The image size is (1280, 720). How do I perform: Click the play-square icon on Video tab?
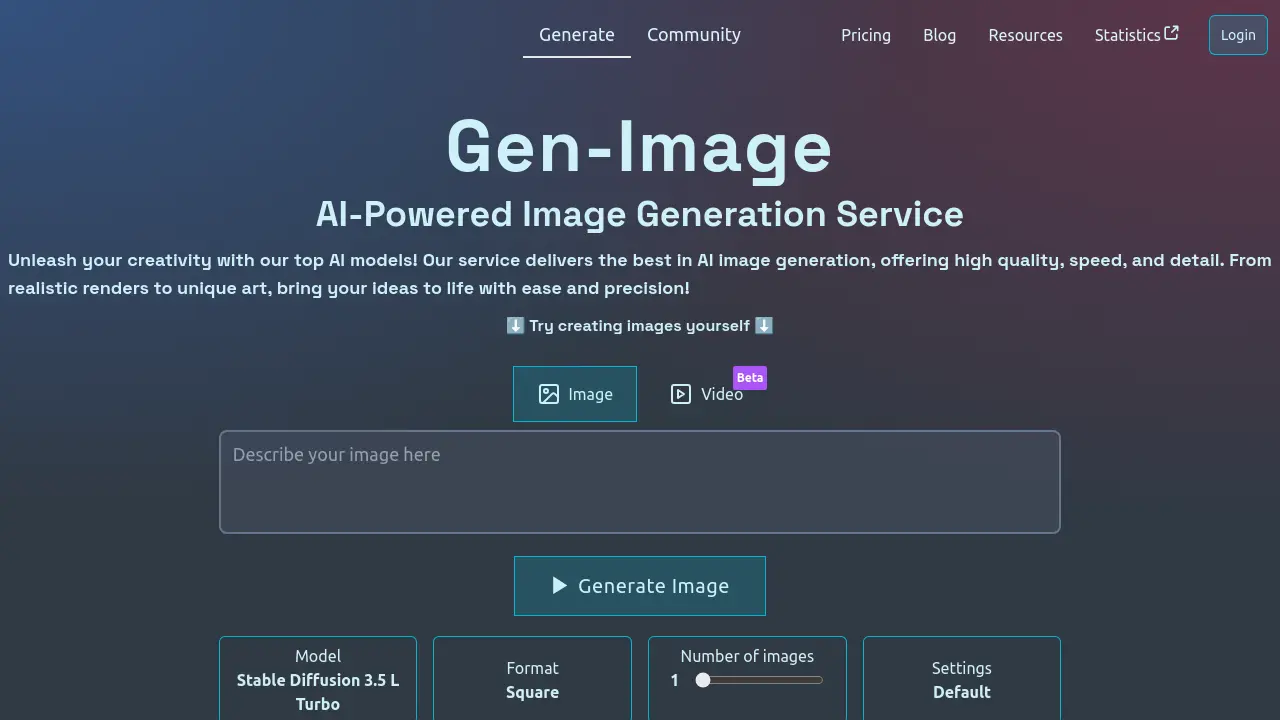point(681,394)
